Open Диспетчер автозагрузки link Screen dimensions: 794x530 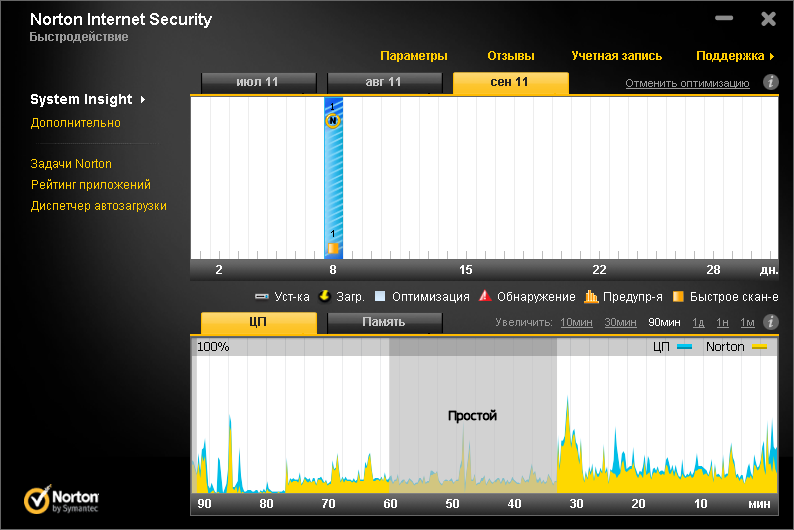coord(98,206)
